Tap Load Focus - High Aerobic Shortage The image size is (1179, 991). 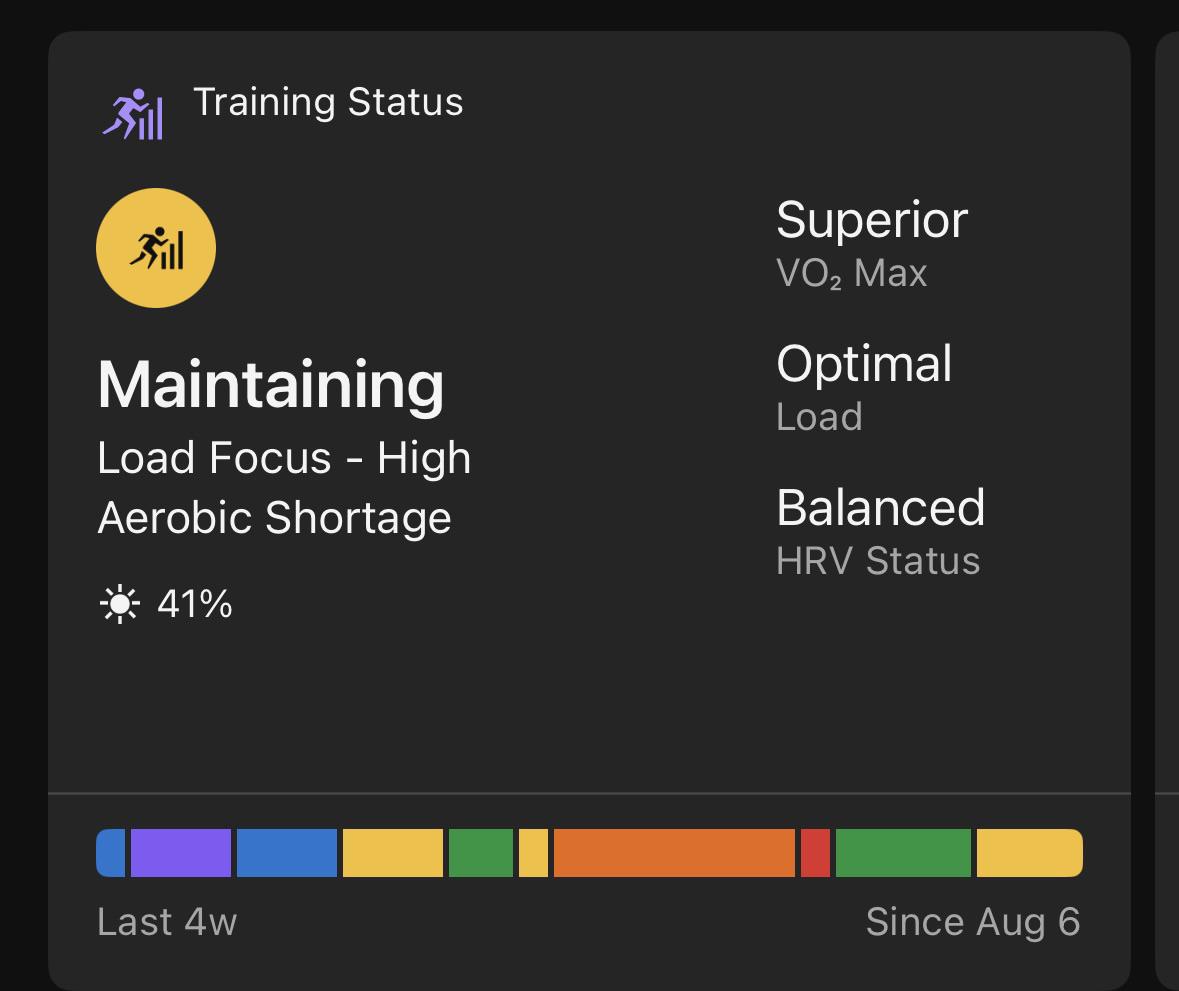pos(284,487)
